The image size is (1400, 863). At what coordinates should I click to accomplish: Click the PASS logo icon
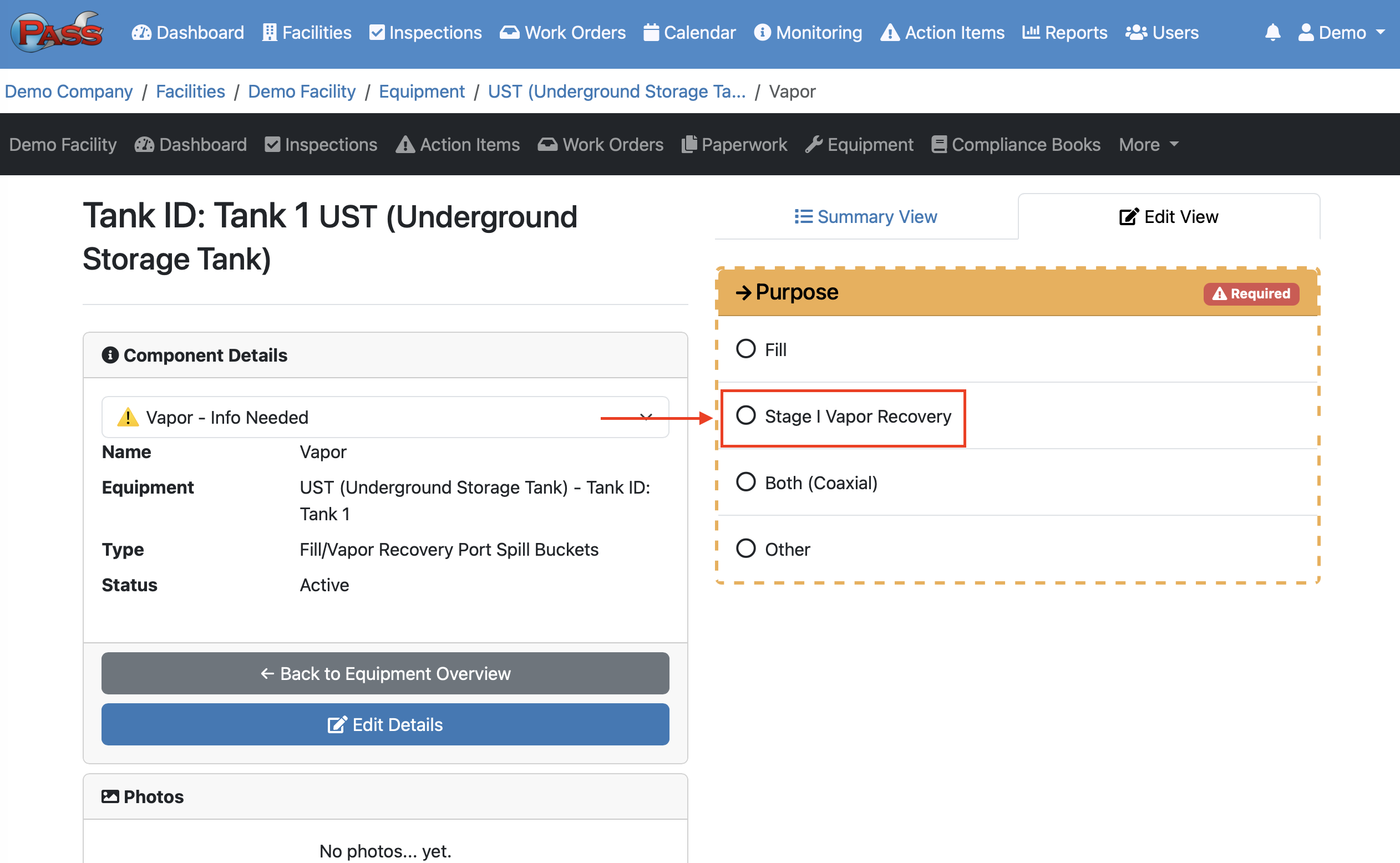(57, 33)
